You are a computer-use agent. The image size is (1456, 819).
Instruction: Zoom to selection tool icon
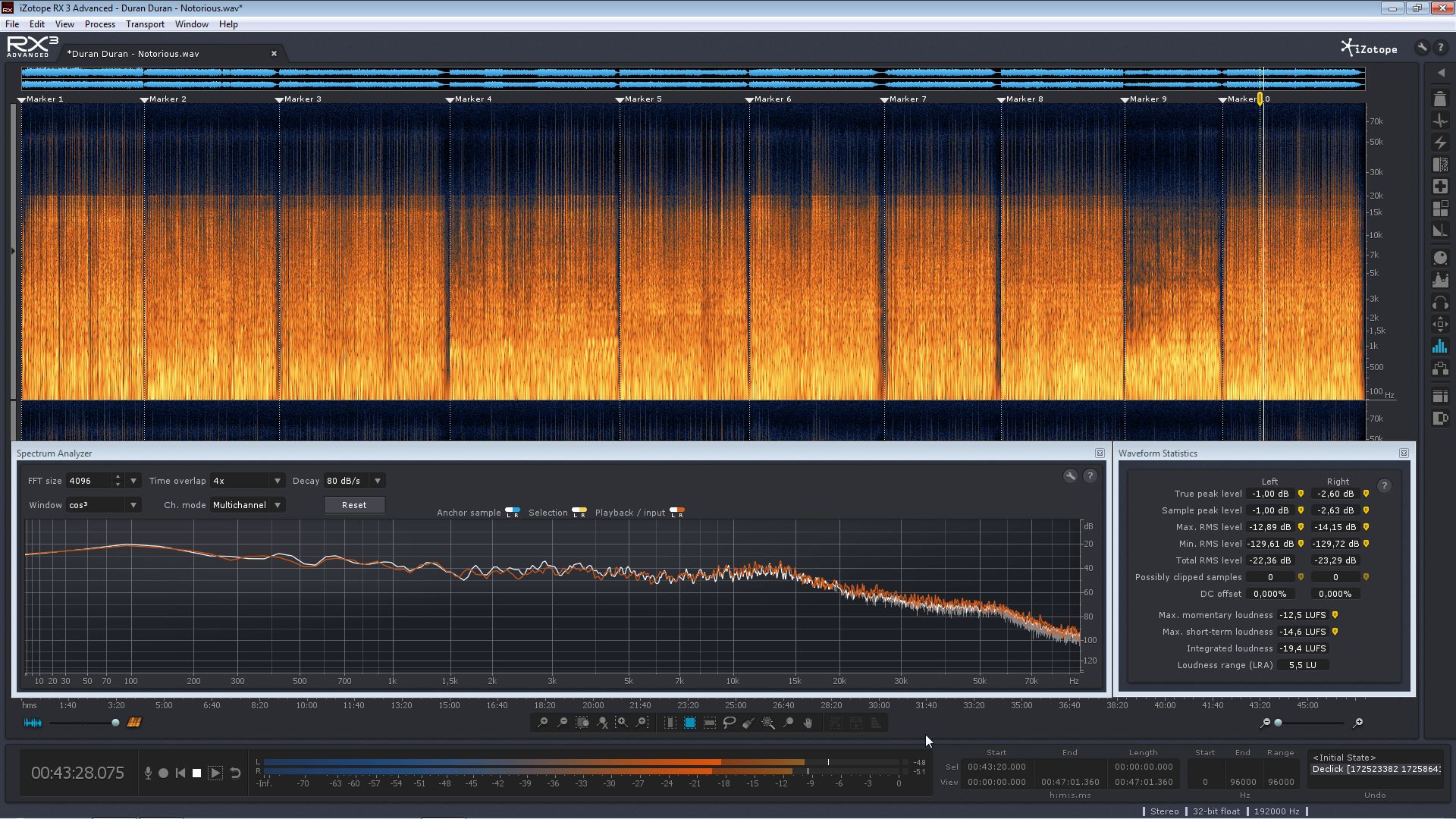582,723
